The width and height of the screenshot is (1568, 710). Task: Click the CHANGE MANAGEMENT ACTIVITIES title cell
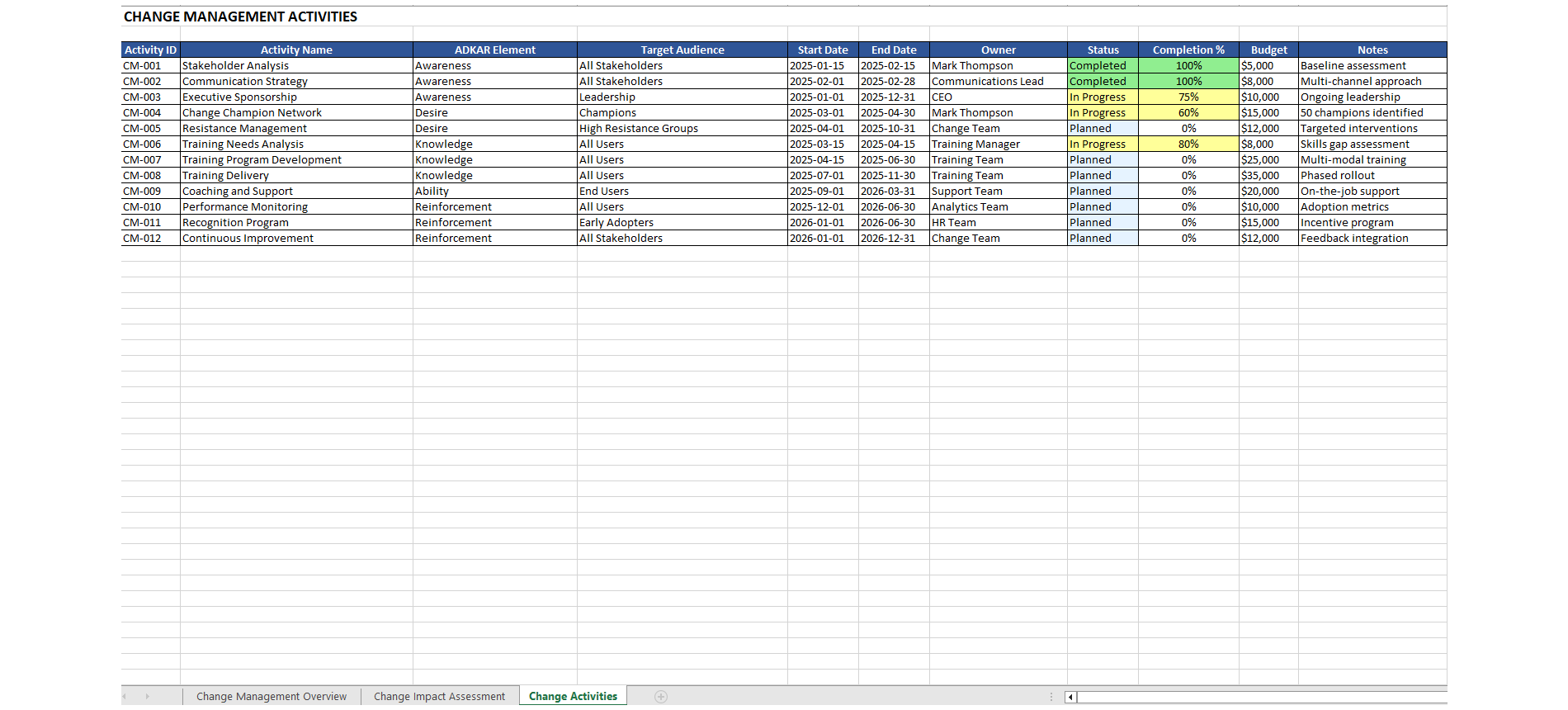pos(240,17)
